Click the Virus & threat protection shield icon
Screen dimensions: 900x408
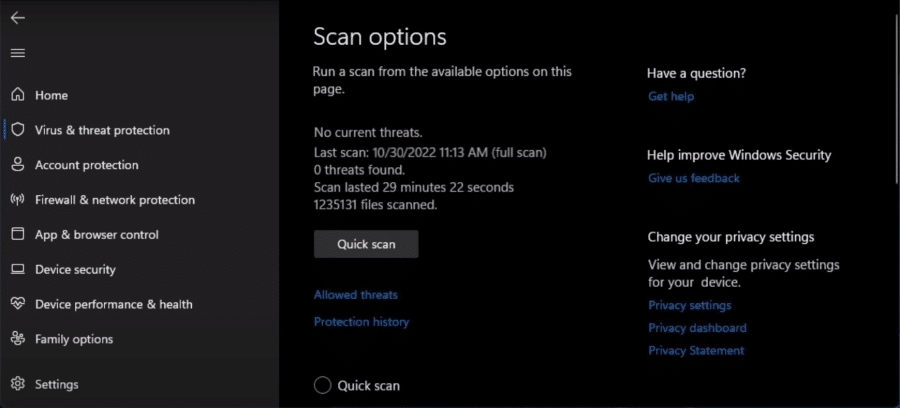(x=18, y=130)
